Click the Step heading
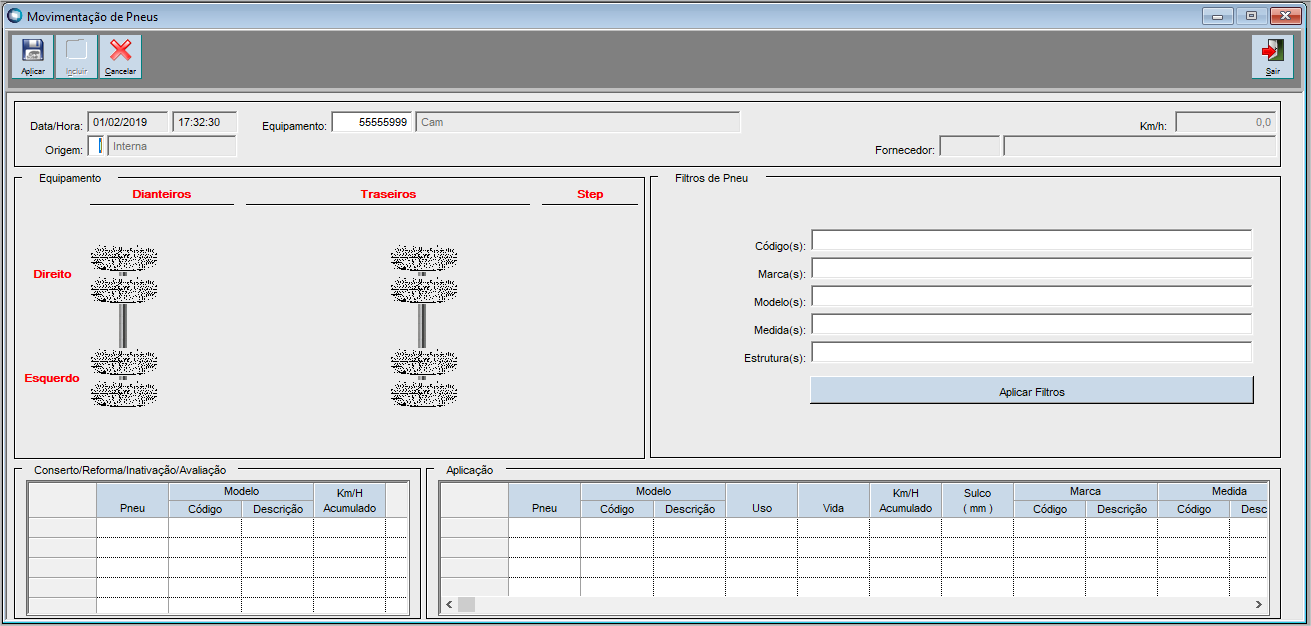 click(590, 194)
